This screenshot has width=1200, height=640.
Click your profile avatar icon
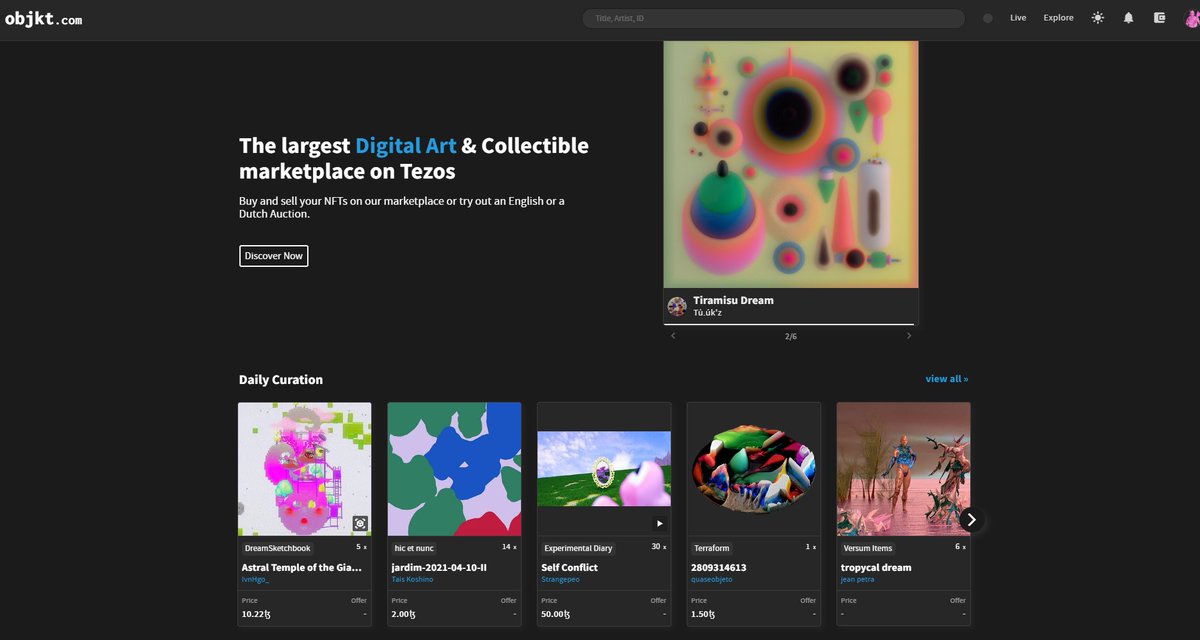click(x=1189, y=17)
